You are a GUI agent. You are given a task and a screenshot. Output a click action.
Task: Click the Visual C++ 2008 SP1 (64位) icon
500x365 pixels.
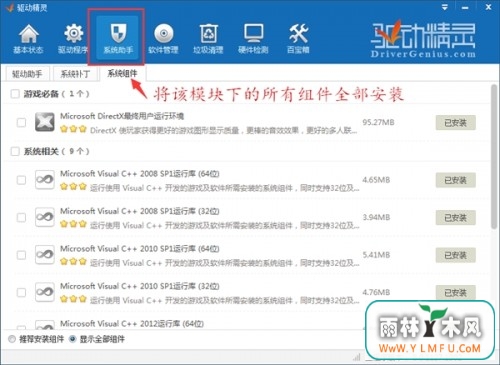coord(45,180)
